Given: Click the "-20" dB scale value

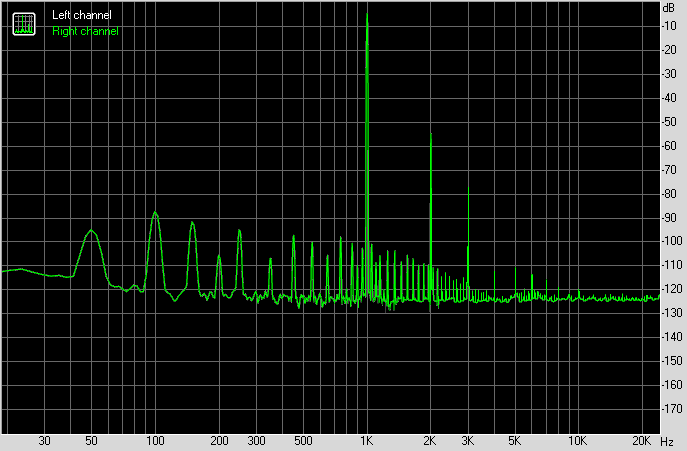Looking at the screenshot, I should coord(669,50).
